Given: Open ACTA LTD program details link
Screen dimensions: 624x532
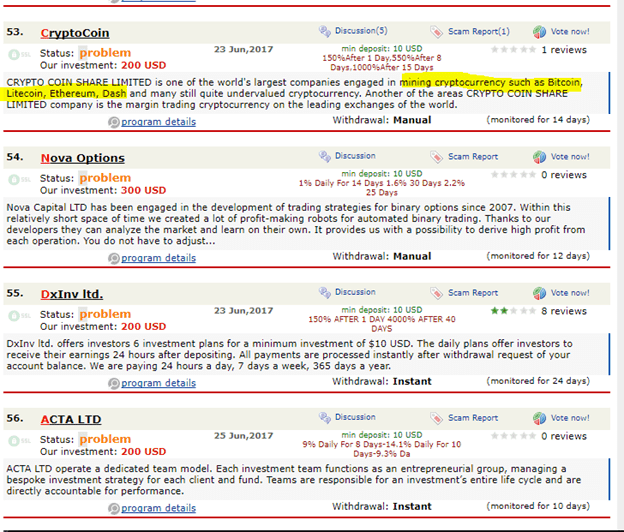Looking at the screenshot, I should tap(158, 508).
